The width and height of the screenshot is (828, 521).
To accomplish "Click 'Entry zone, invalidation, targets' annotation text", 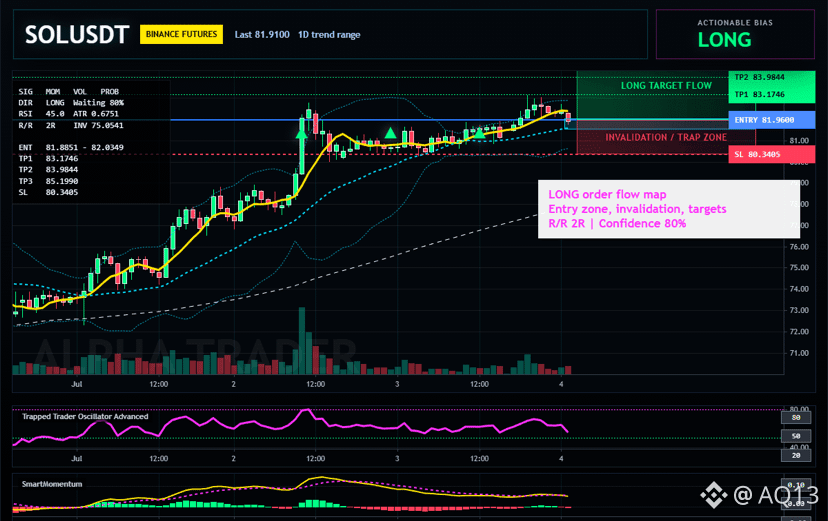I will tap(637, 209).
